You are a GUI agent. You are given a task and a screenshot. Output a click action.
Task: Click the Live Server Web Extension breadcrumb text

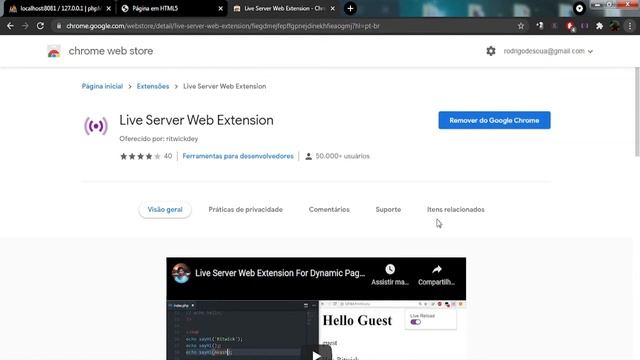224,87
